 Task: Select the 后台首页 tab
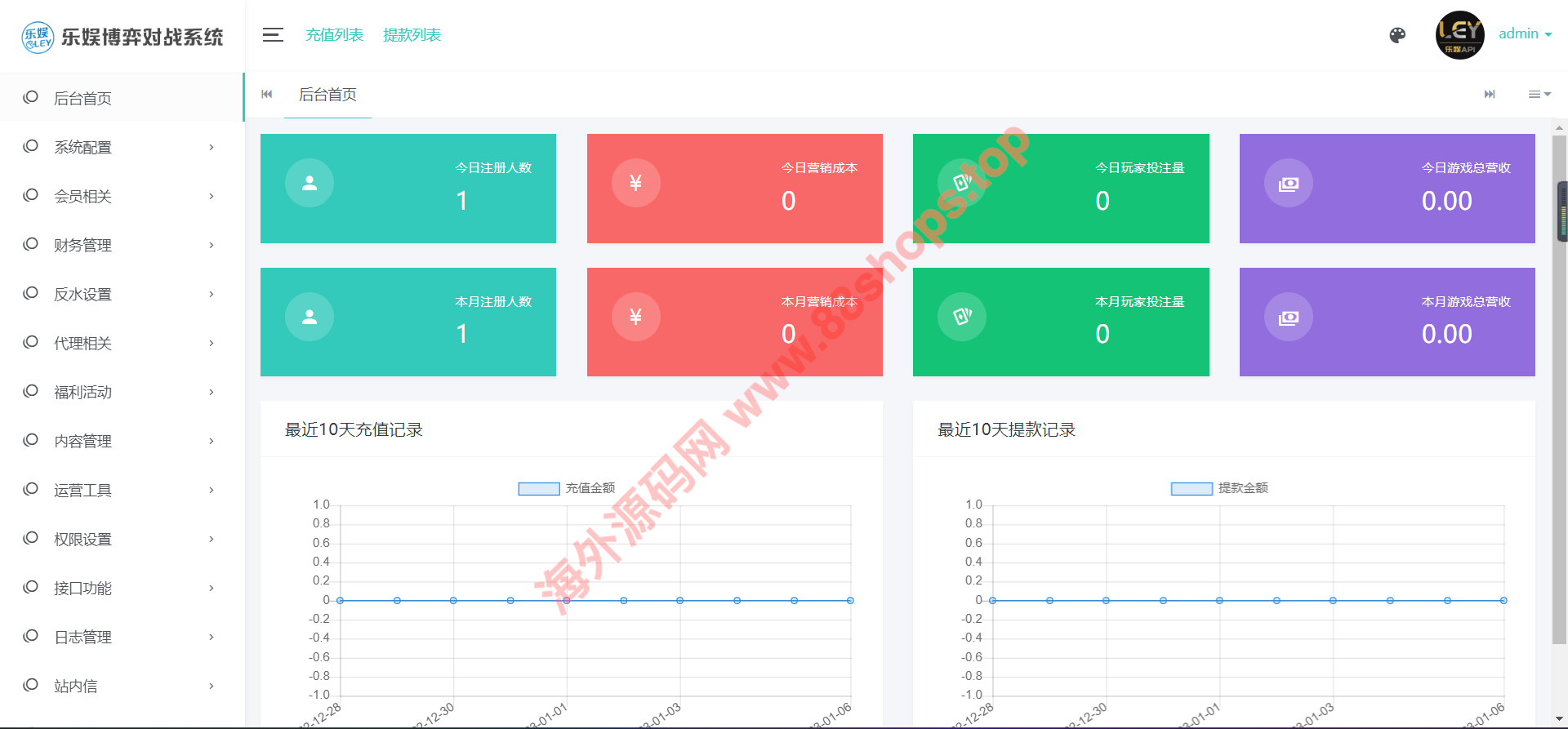(x=327, y=95)
